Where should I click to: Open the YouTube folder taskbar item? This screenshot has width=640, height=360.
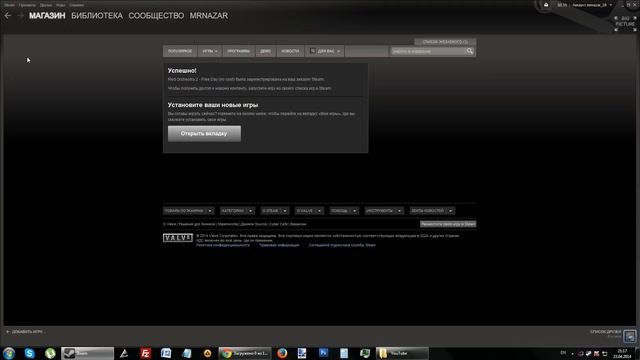tap(402, 353)
